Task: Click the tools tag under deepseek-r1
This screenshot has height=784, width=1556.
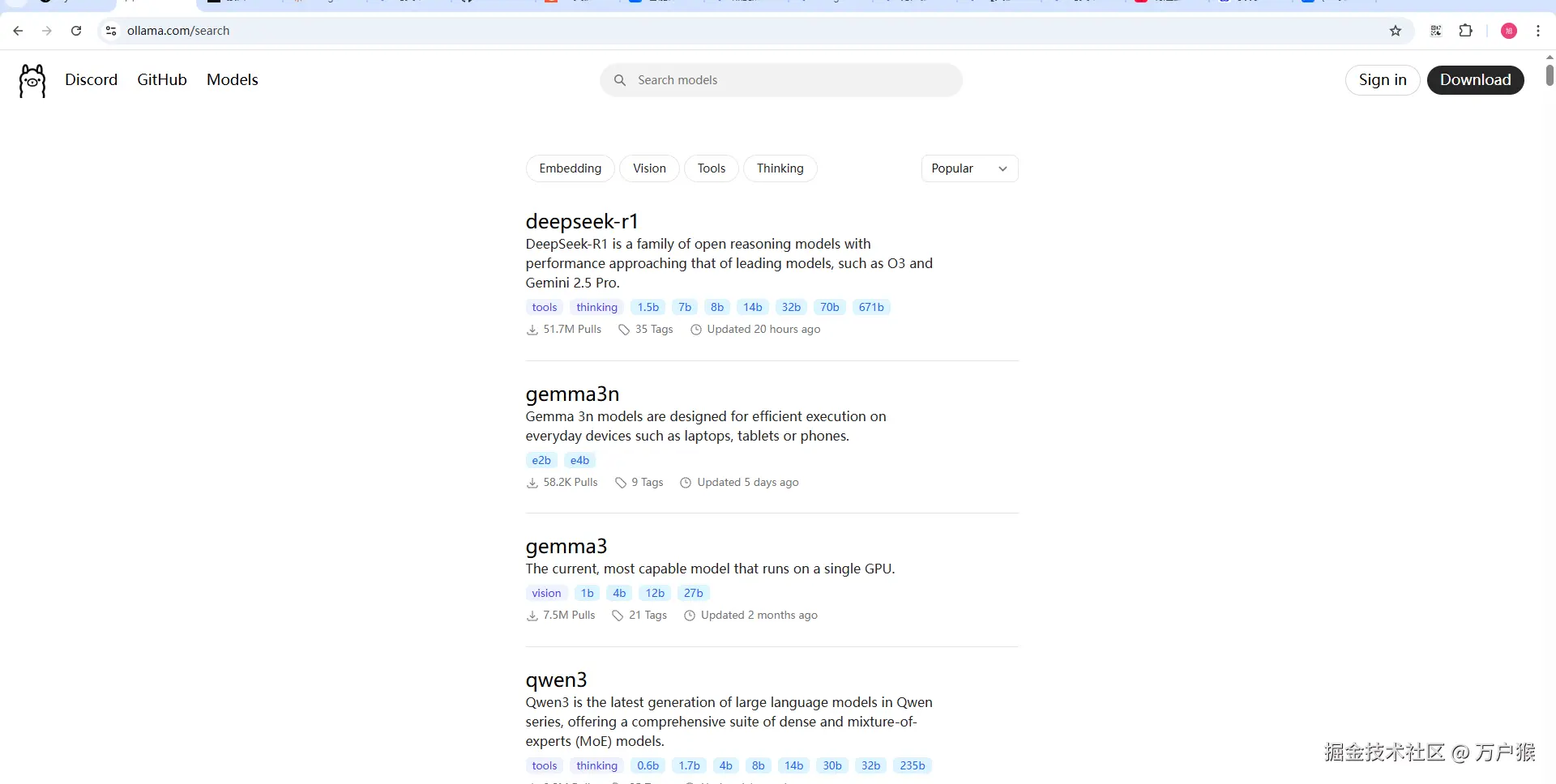Action: (x=545, y=308)
